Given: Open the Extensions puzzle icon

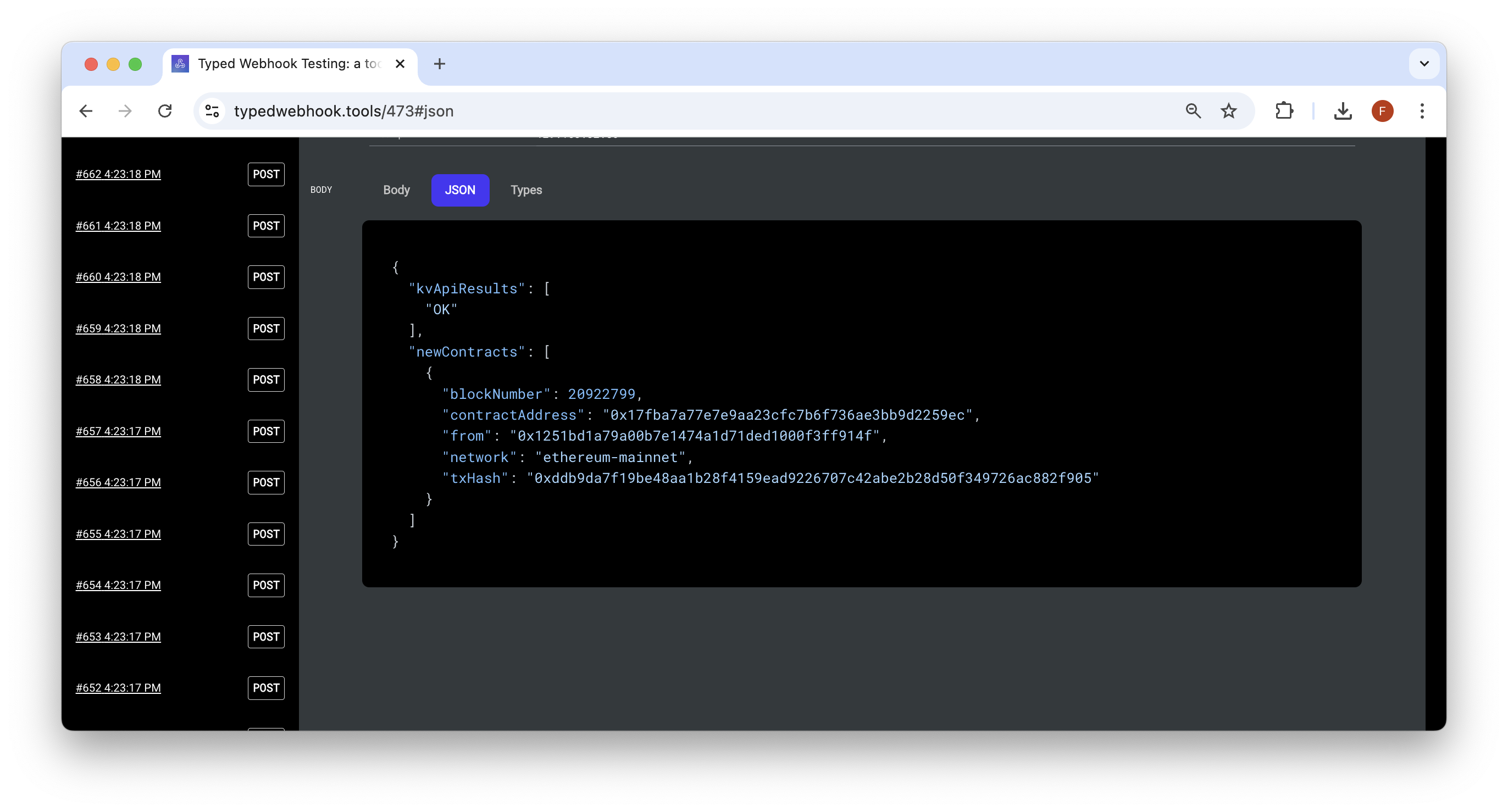Looking at the screenshot, I should pyautogui.click(x=1284, y=111).
